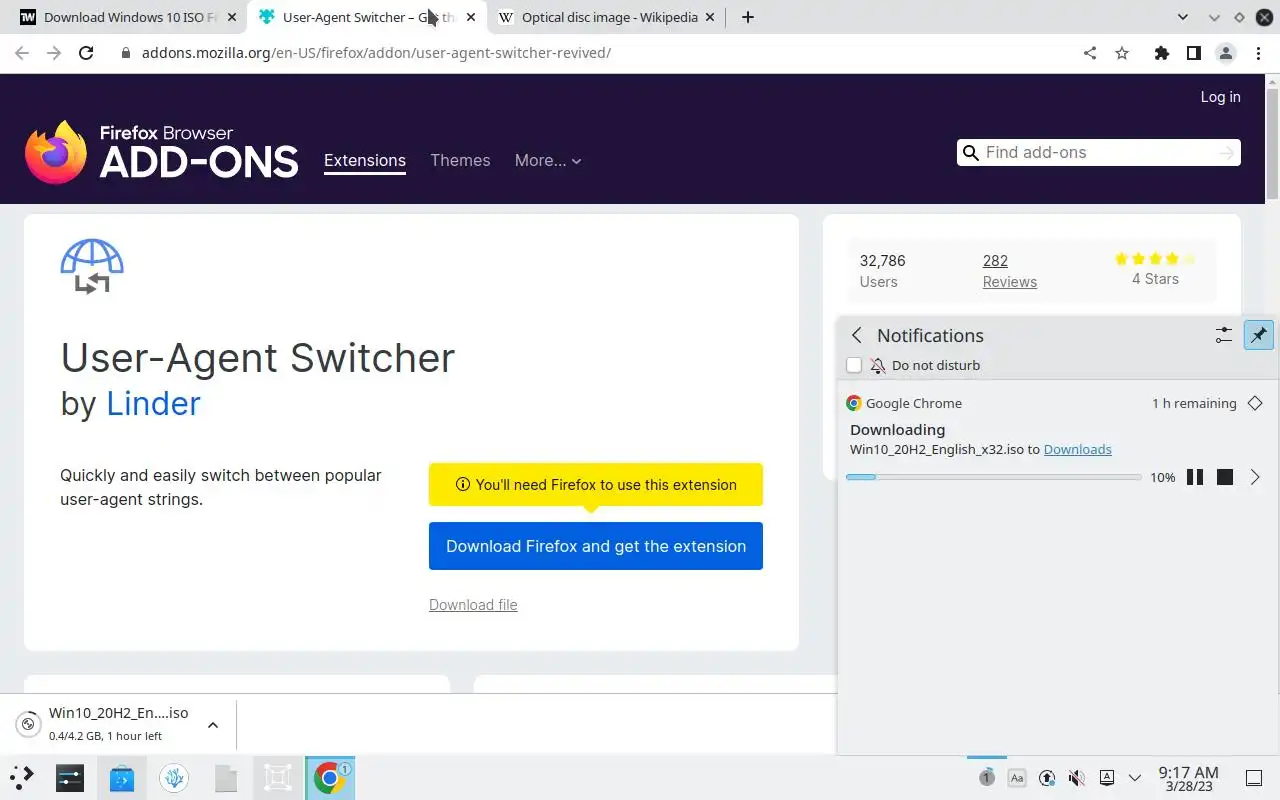This screenshot has height=800, width=1280.
Task: Open System Settings from the taskbar
Action: click(70, 777)
